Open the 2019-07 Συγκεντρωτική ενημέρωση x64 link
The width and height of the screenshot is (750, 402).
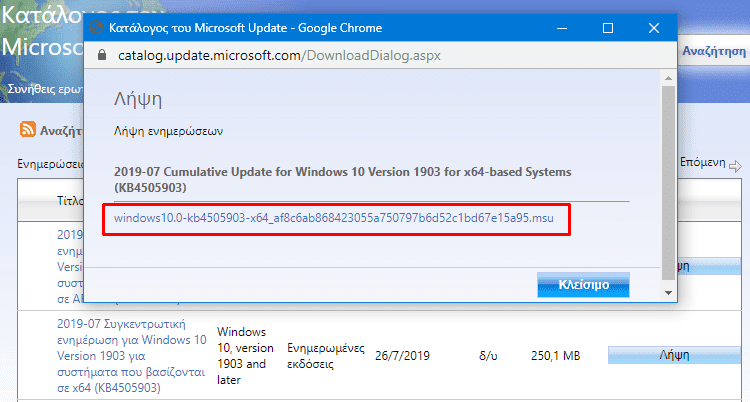(132, 356)
